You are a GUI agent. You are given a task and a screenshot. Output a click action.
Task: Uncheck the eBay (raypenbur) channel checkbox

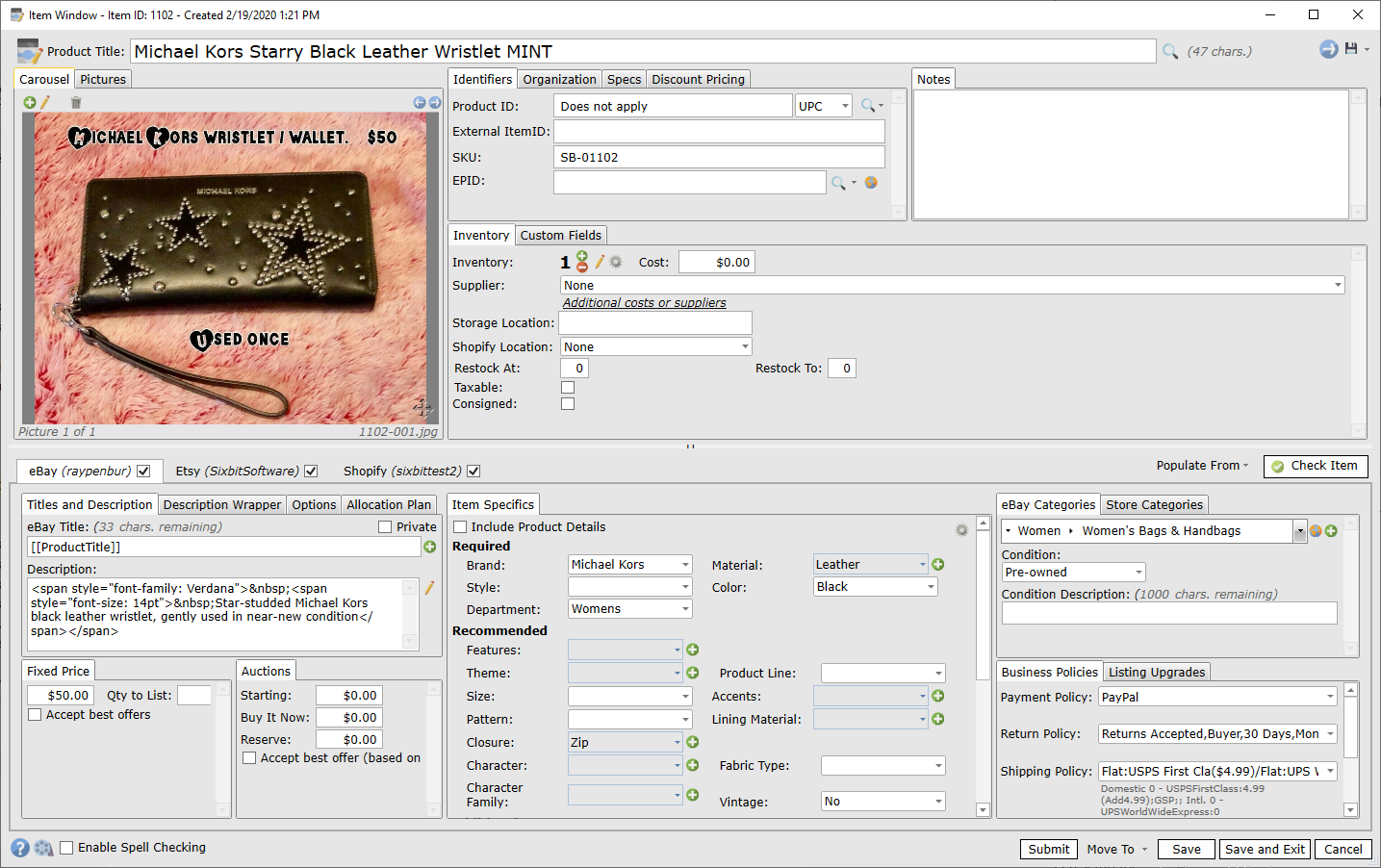click(143, 472)
